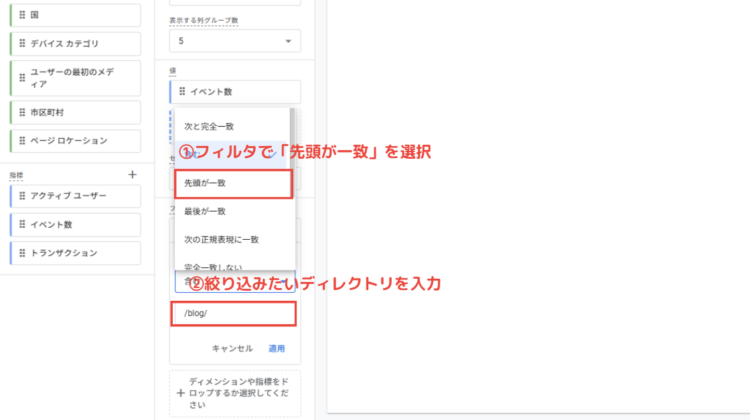Click the drag handle next to ユーザーの最初のメディア
Screen dimensions: 750x420
(x=22, y=77)
